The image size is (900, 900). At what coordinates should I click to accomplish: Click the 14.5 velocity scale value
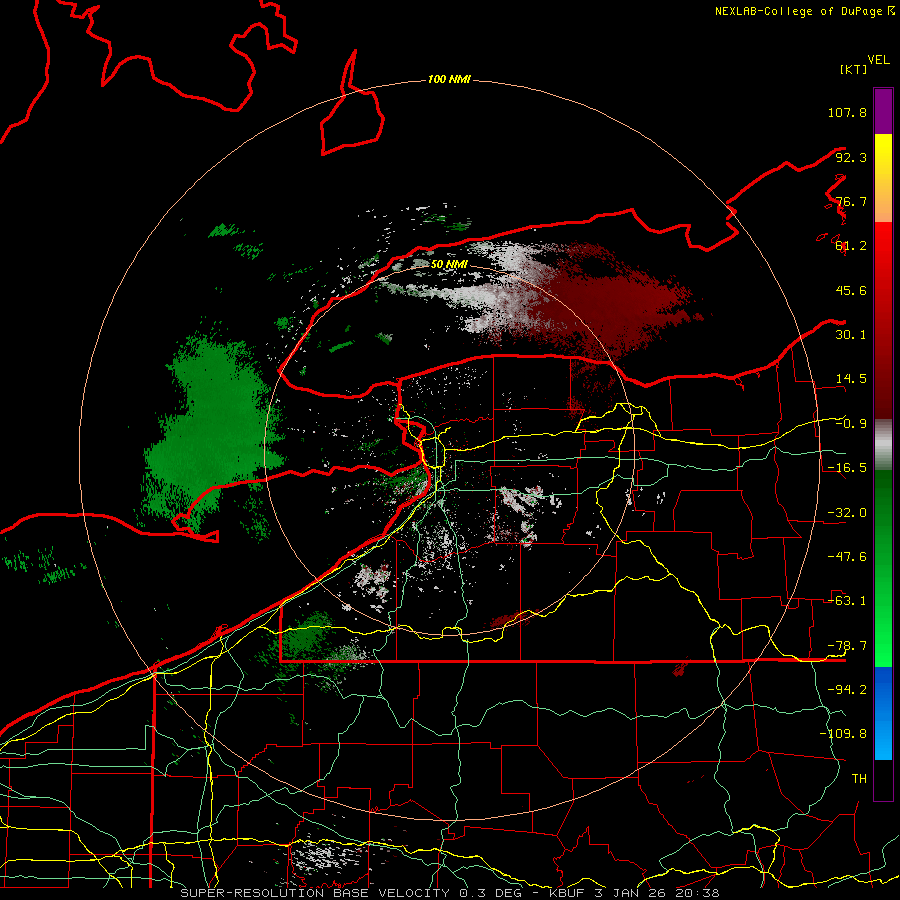coord(851,379)
